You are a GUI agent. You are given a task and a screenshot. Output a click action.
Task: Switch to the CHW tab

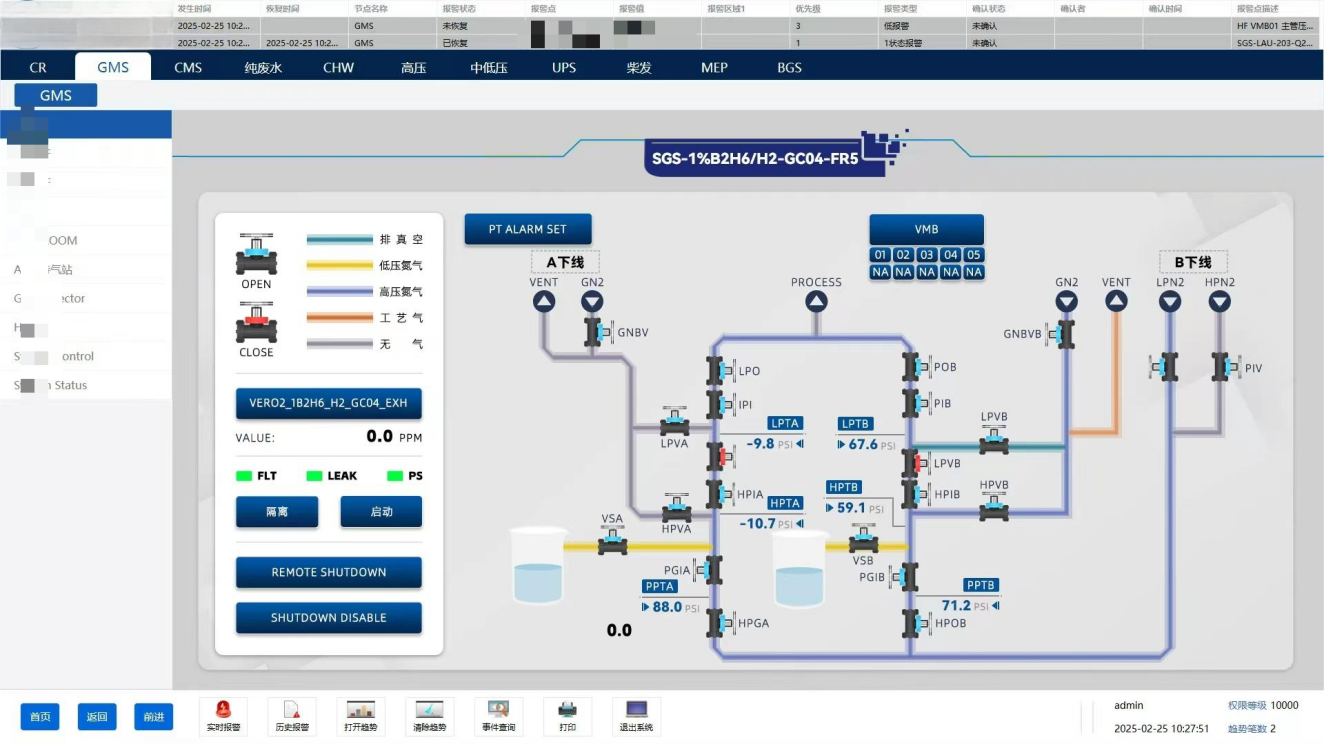click(x=338, y=67)
